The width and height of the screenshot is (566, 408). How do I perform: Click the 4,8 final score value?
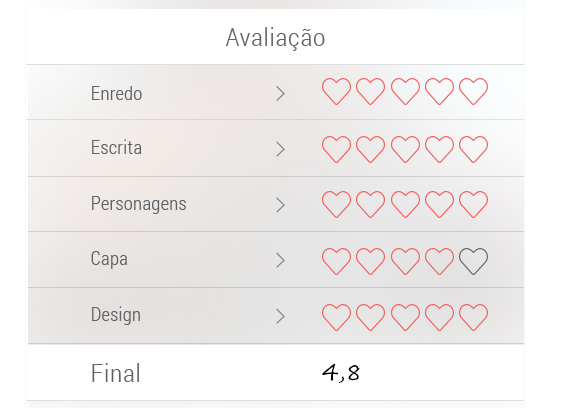click(x=341, y=373)
